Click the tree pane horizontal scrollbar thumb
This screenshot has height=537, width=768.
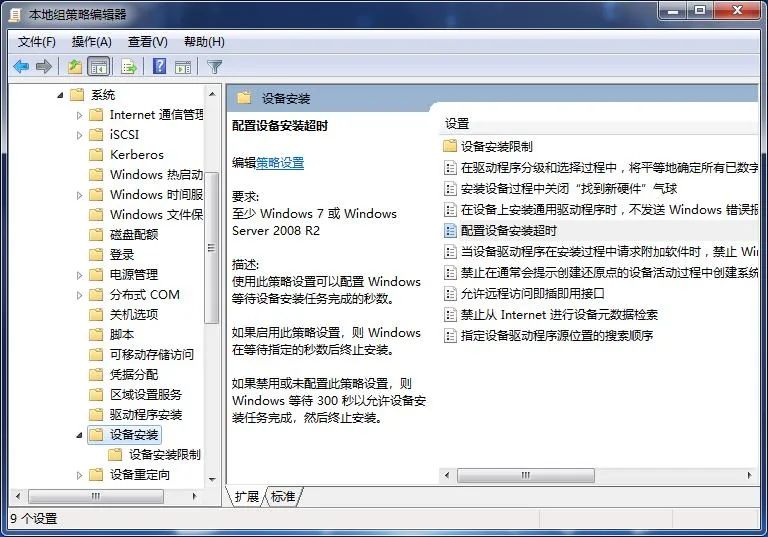click(x=96, y=496)
